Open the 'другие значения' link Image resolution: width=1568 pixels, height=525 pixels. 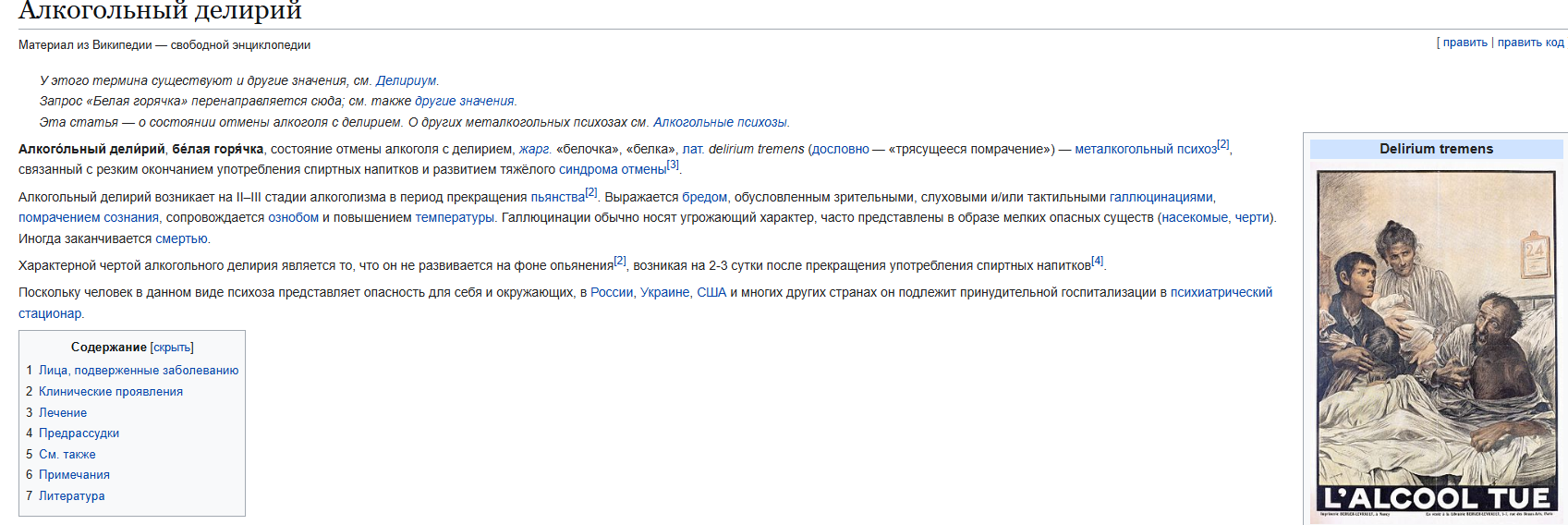pos(464,102)
